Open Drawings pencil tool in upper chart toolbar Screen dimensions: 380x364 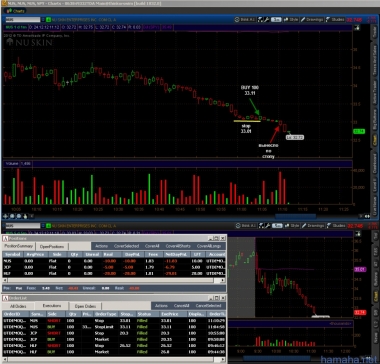click(x=312, y=20)
